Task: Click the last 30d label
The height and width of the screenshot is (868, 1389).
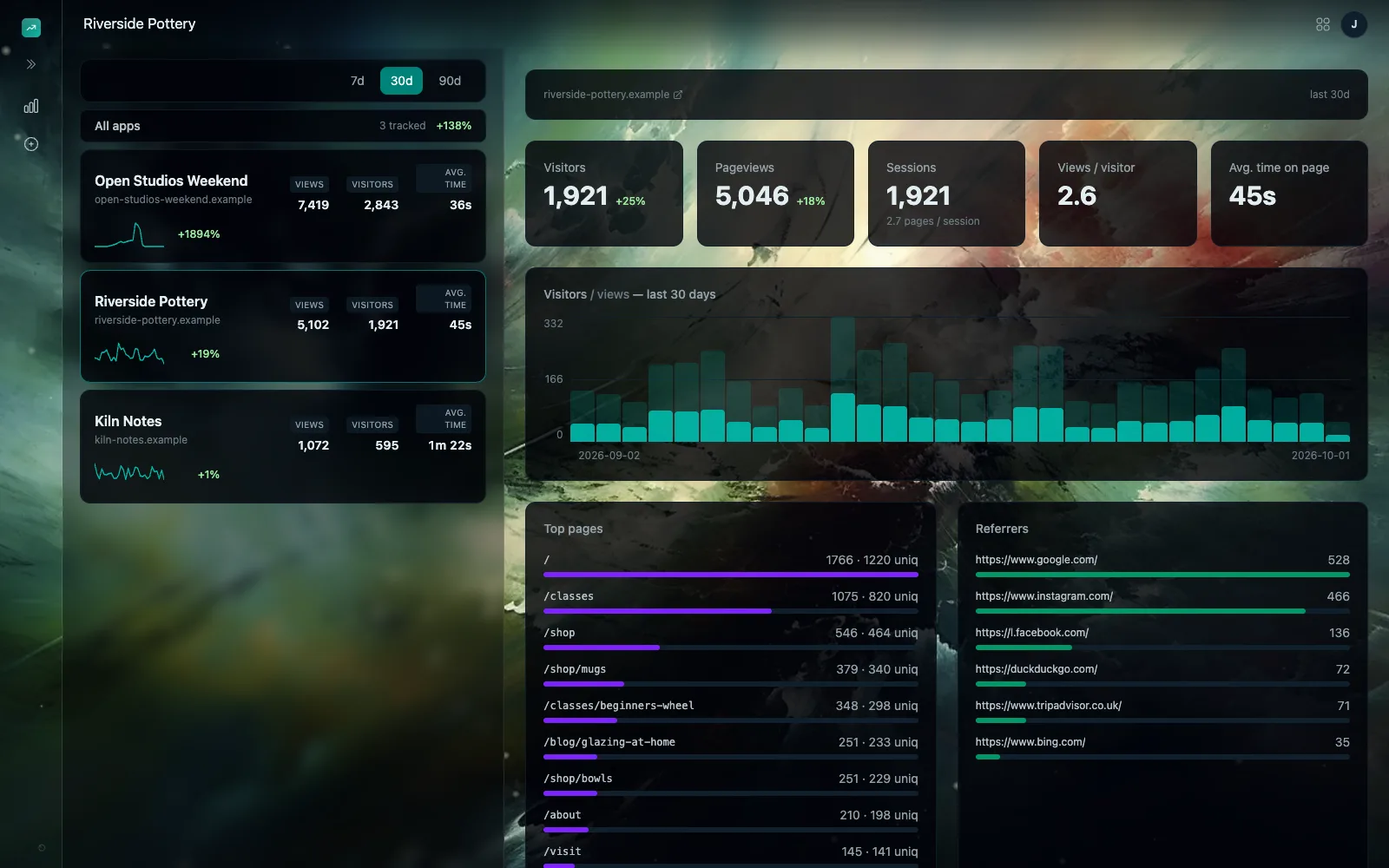Action: pos(1329,95)
